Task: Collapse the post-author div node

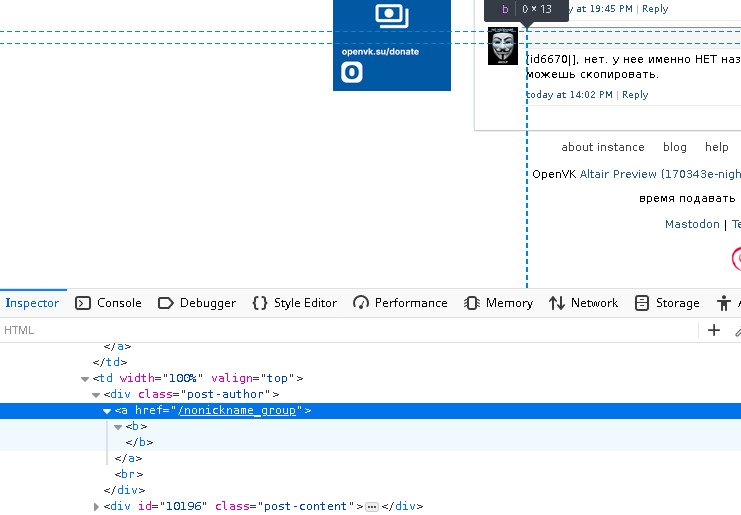Action: 96,395
